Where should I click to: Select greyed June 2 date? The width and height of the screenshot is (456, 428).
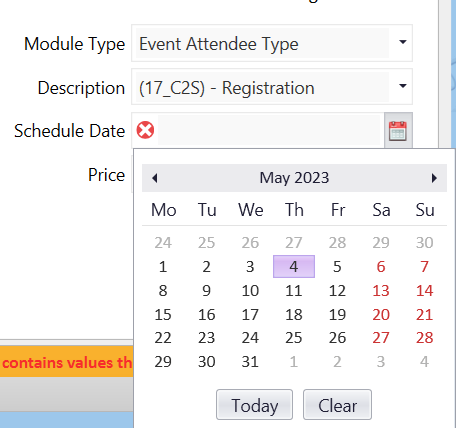tap(337, 362)
